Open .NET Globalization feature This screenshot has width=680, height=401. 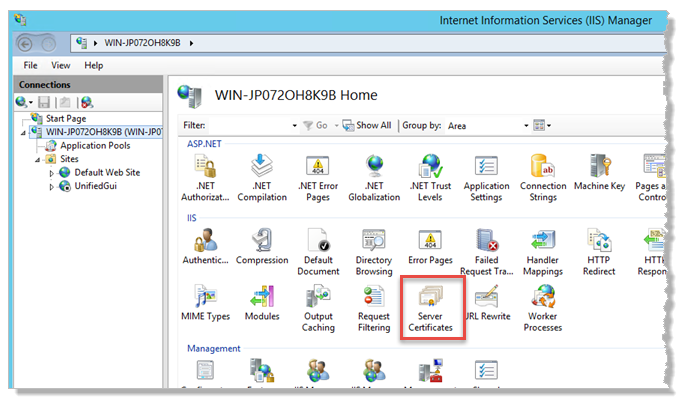coord(374,178)
